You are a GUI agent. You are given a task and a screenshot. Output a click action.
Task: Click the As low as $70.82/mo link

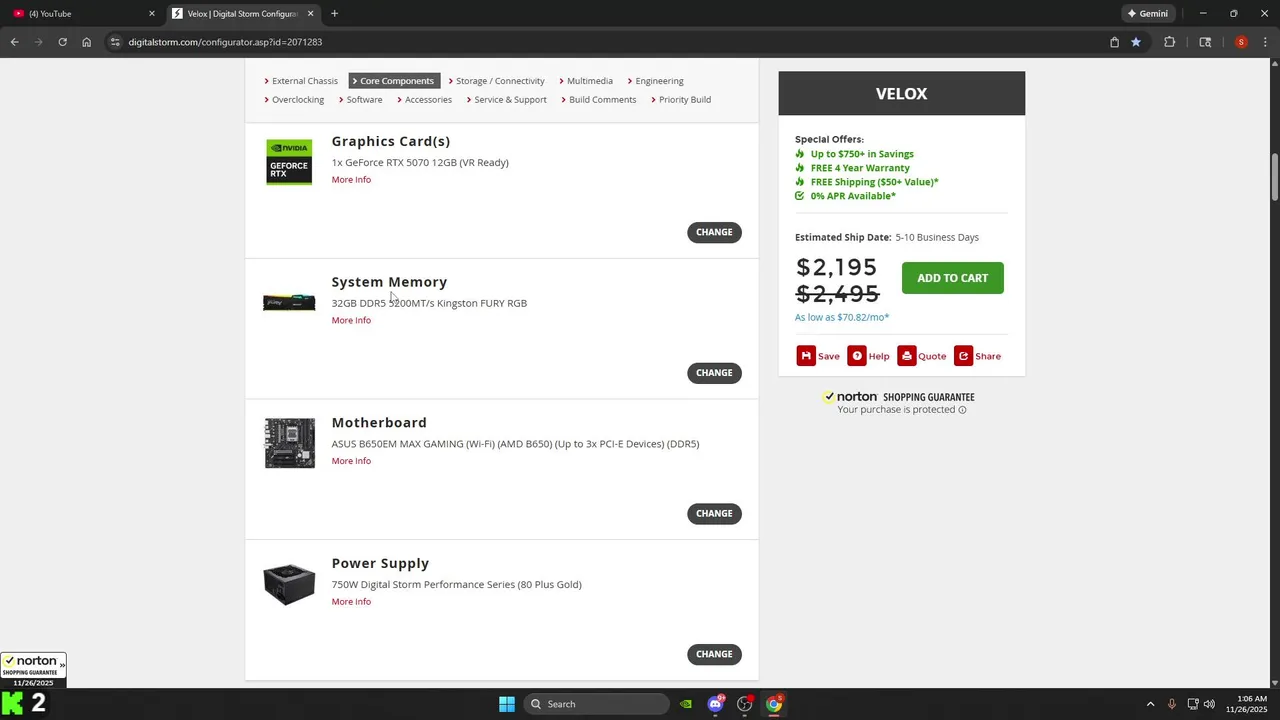click(x=842, y=317)
